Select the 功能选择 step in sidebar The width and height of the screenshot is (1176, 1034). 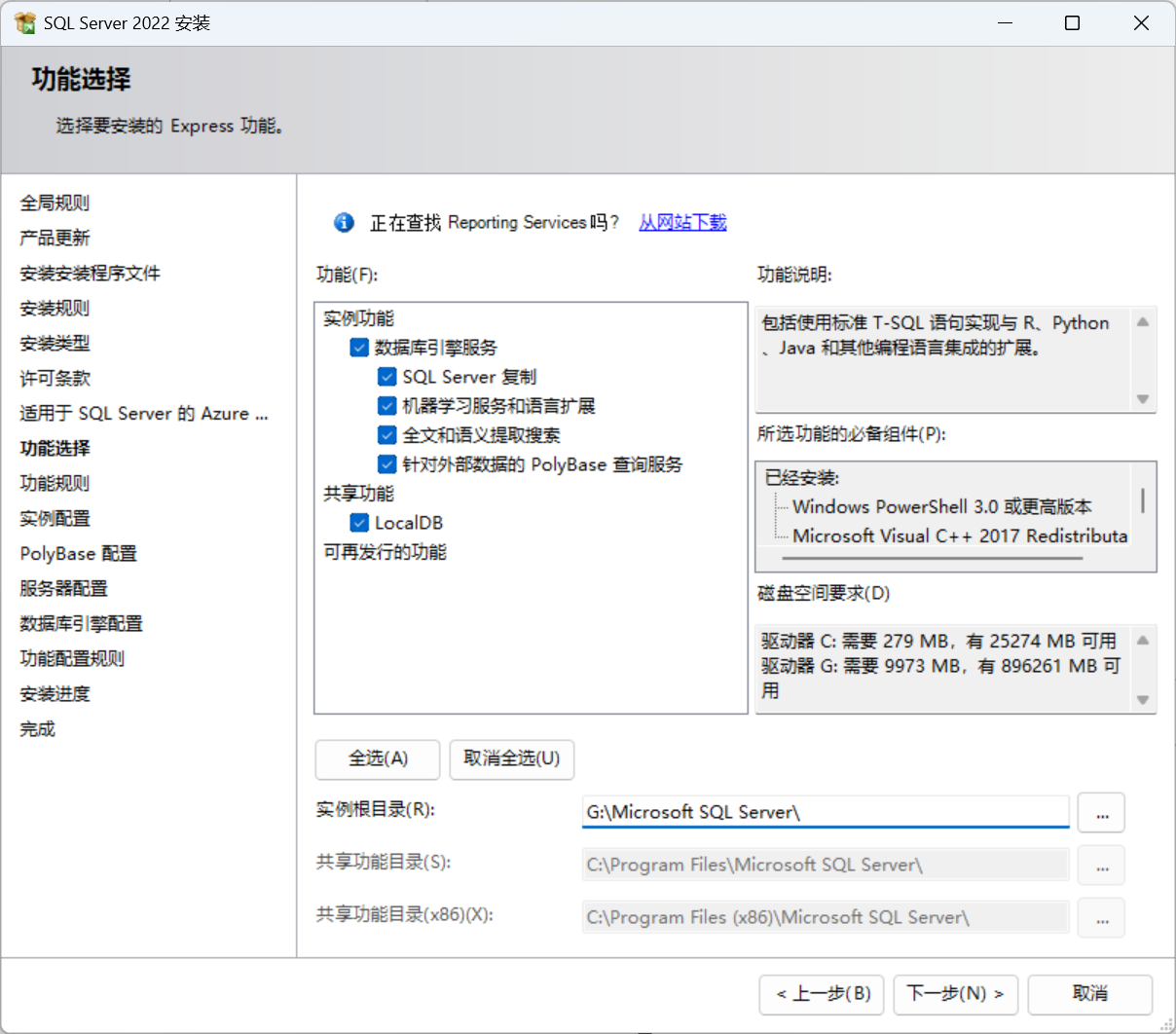[x=55, y=448]
